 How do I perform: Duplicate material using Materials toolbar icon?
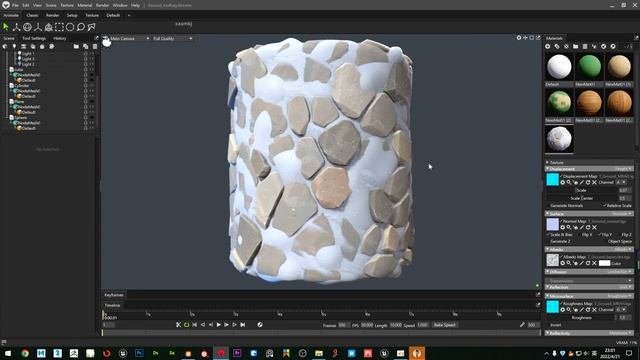[x=557, y=47]
